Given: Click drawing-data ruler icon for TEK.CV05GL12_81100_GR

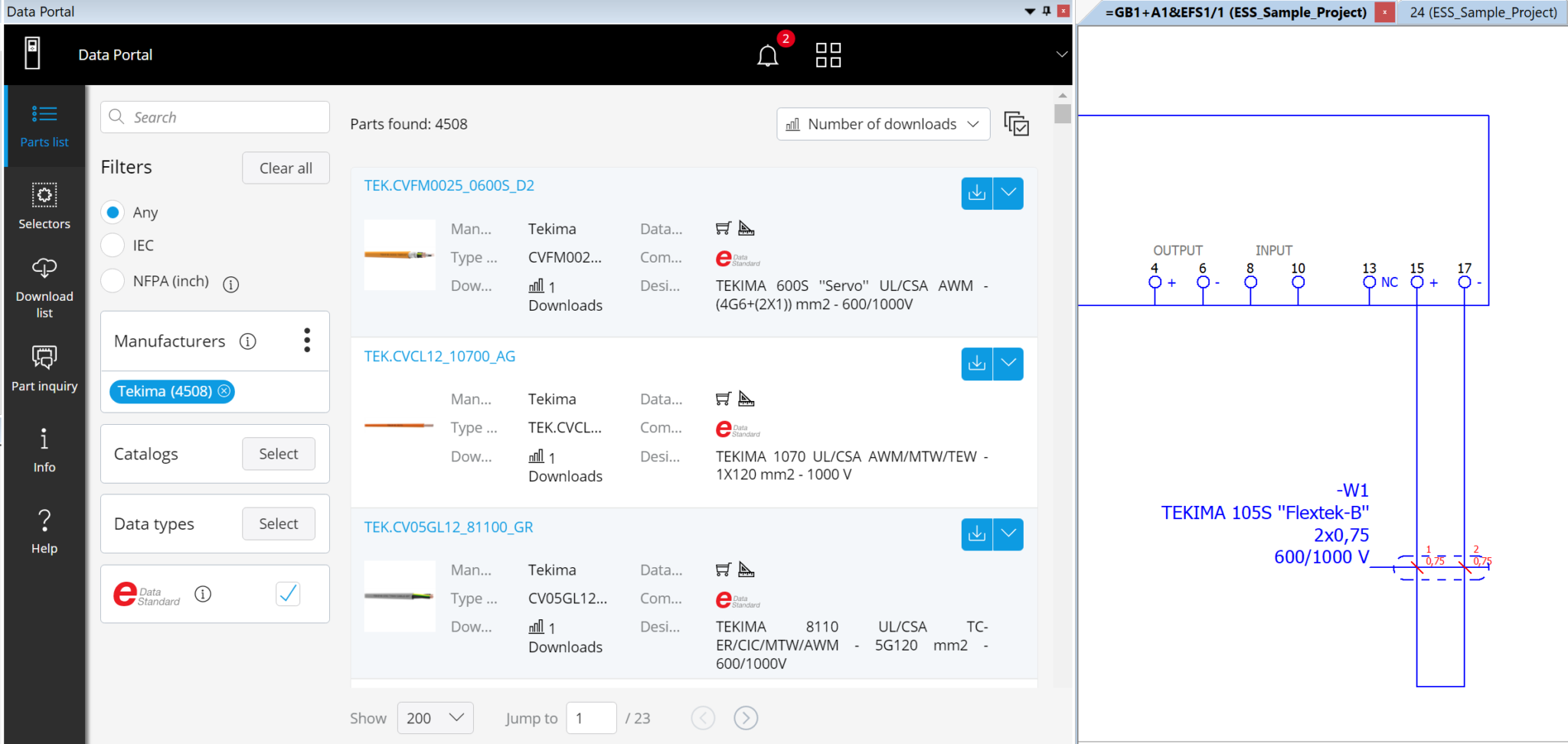Looking at the screenshot, I should 746,569.
